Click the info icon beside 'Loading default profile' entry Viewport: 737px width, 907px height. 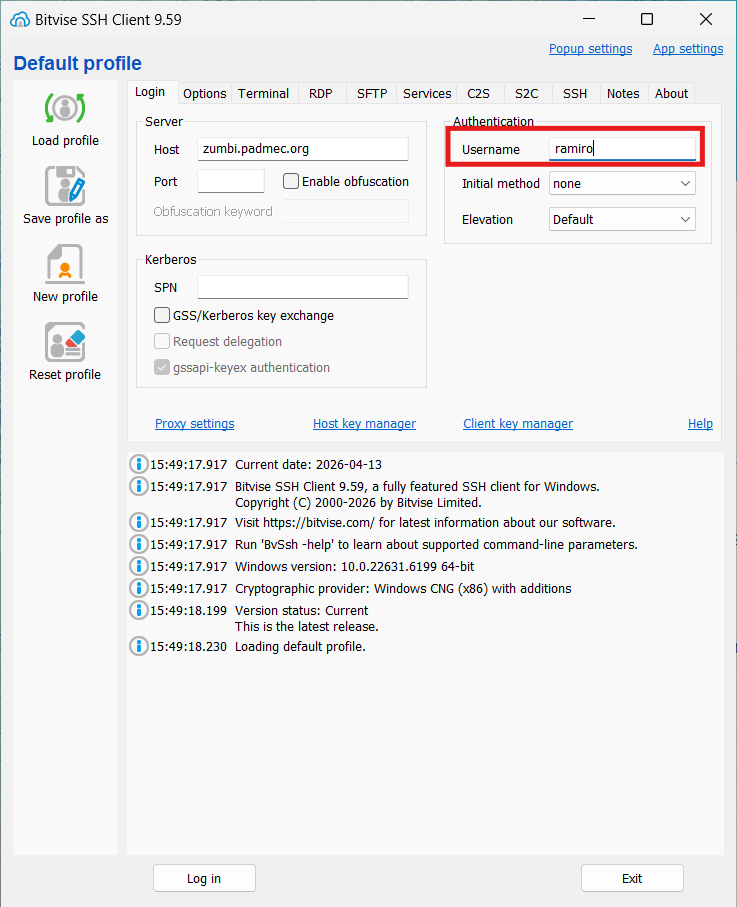(x=138, y=646)
